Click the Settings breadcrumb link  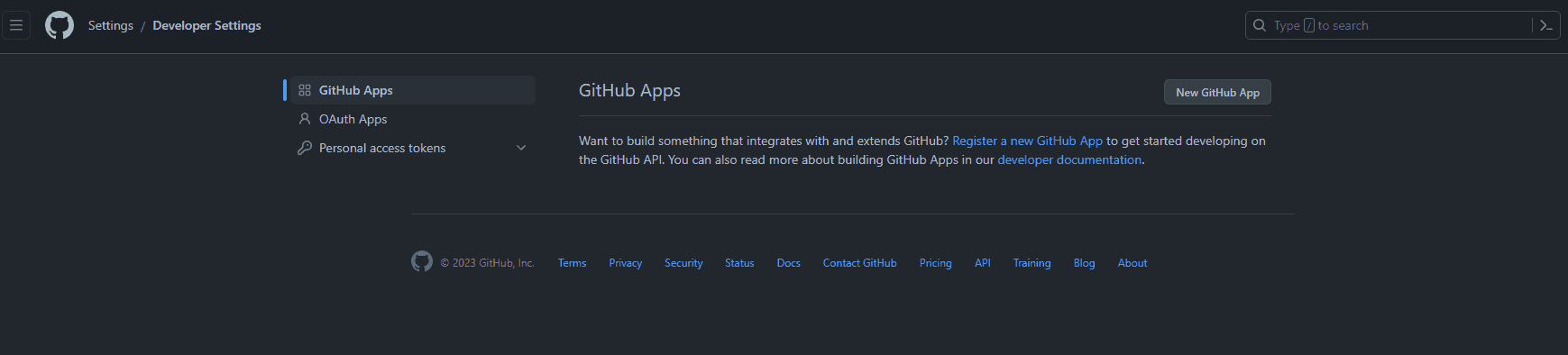(111, 25)
